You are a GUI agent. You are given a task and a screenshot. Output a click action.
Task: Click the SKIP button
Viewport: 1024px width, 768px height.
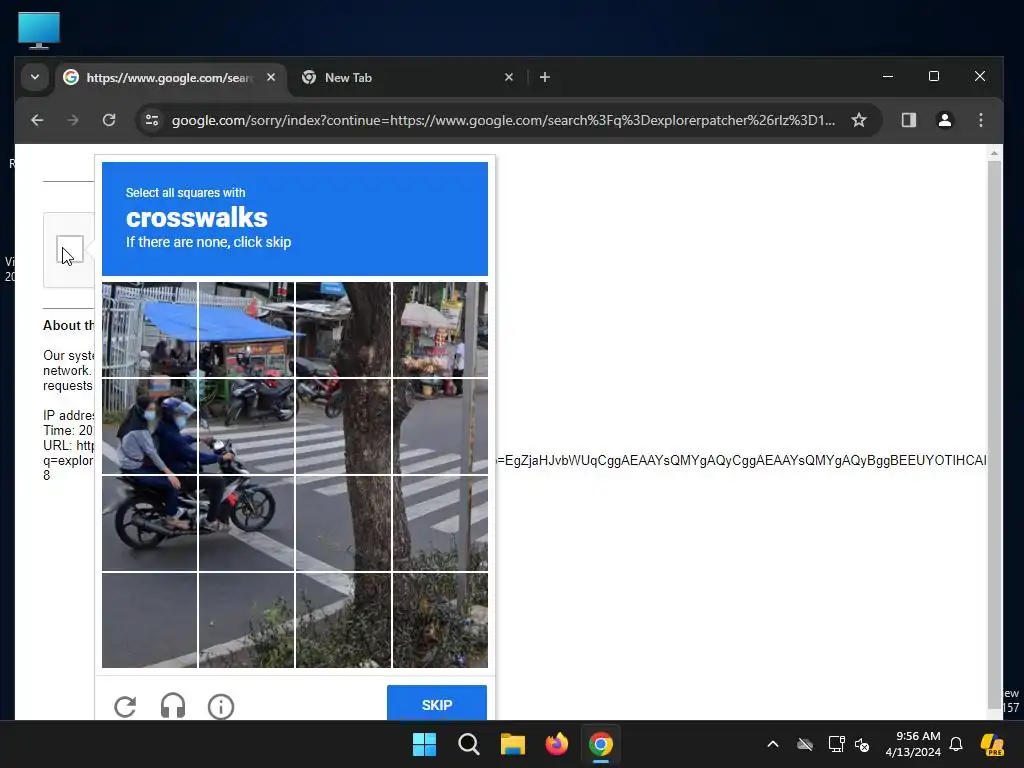click(x=437, y=704)
